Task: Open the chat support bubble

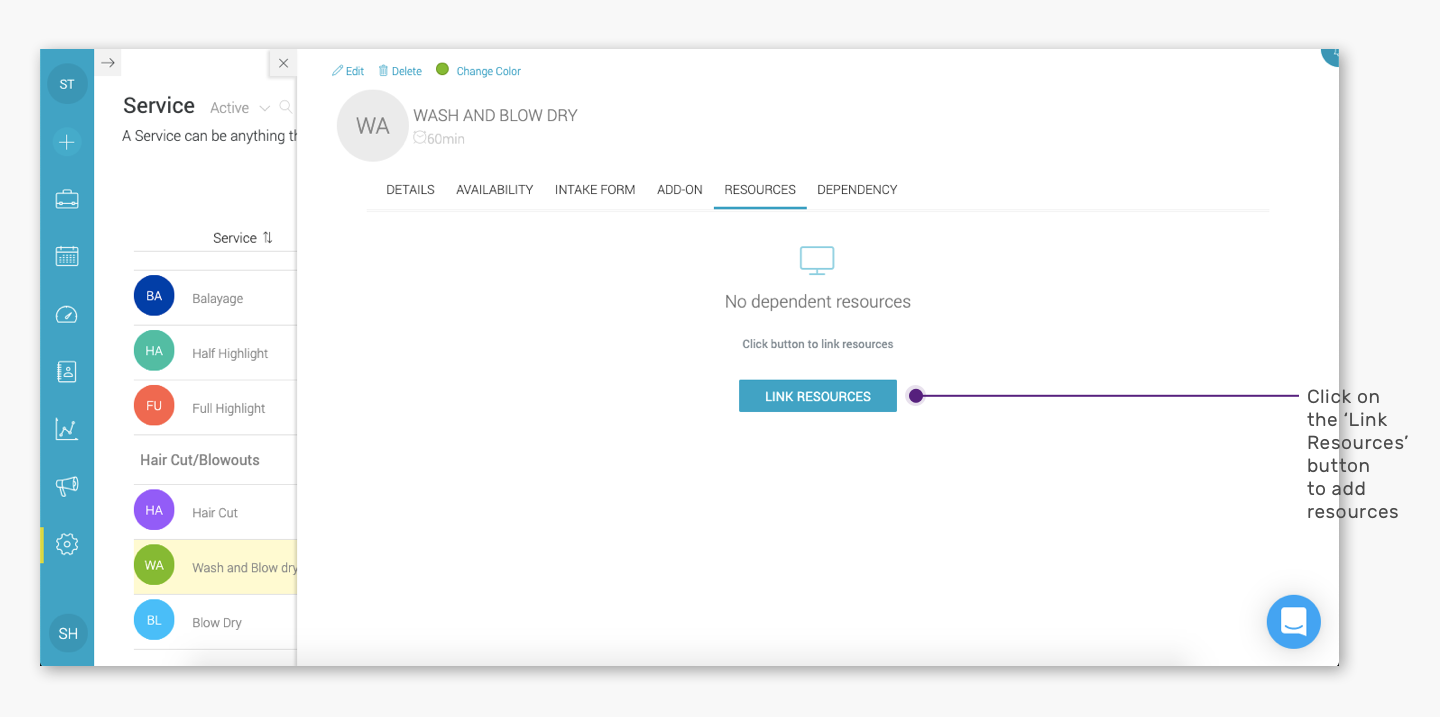Action: (1293, 622)
